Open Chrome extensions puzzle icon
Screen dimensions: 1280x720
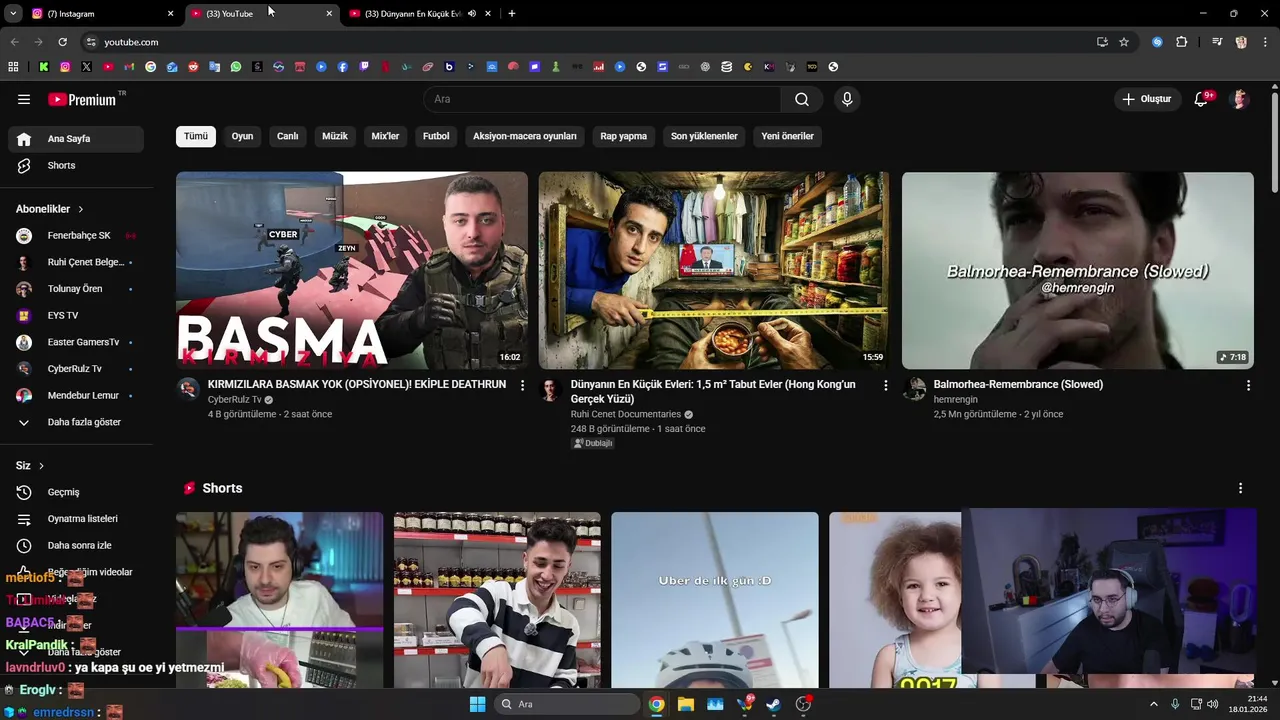pyautogui.click(x=1181, y=42)
